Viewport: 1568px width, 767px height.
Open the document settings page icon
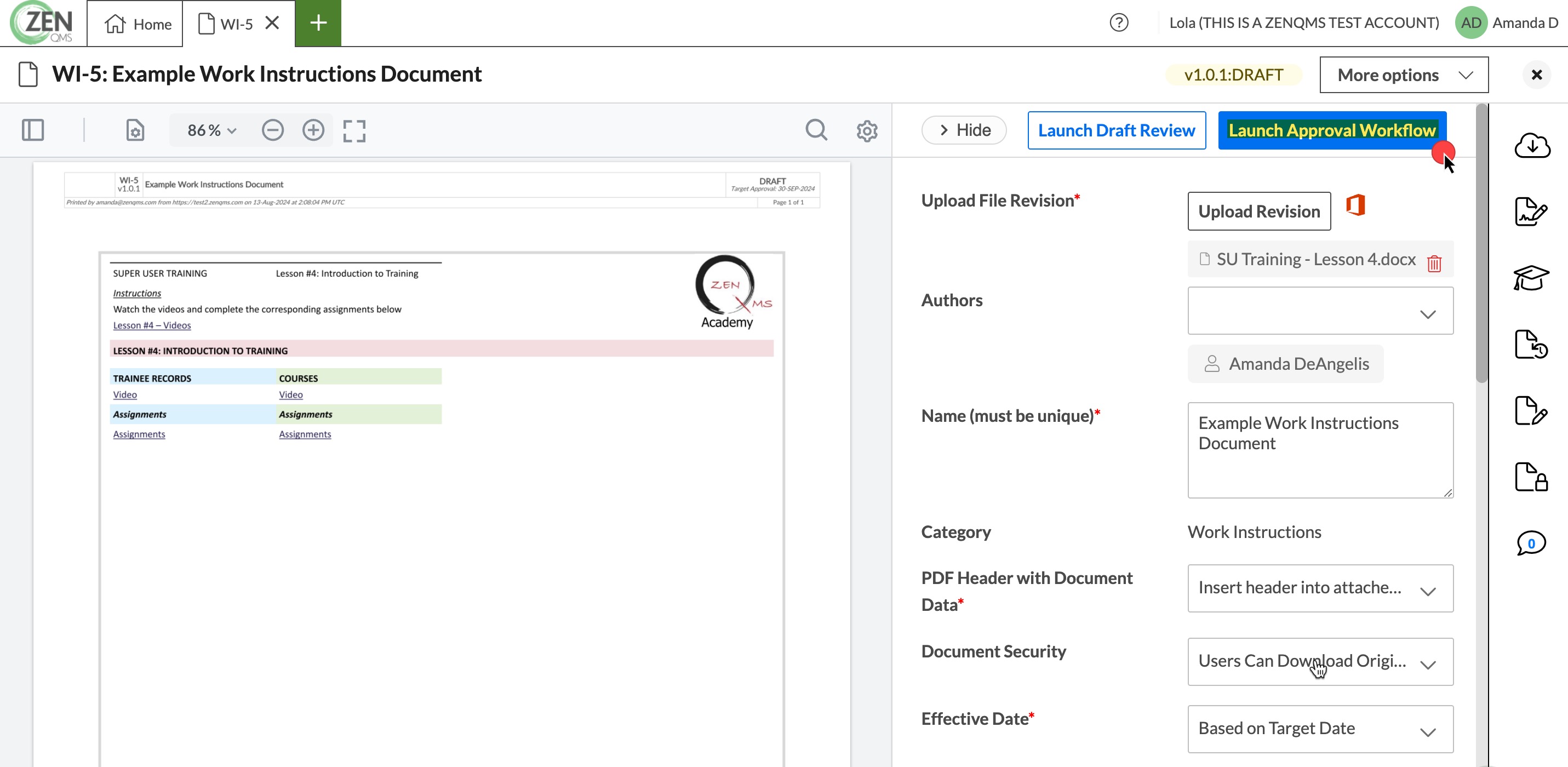click(135, 130)
